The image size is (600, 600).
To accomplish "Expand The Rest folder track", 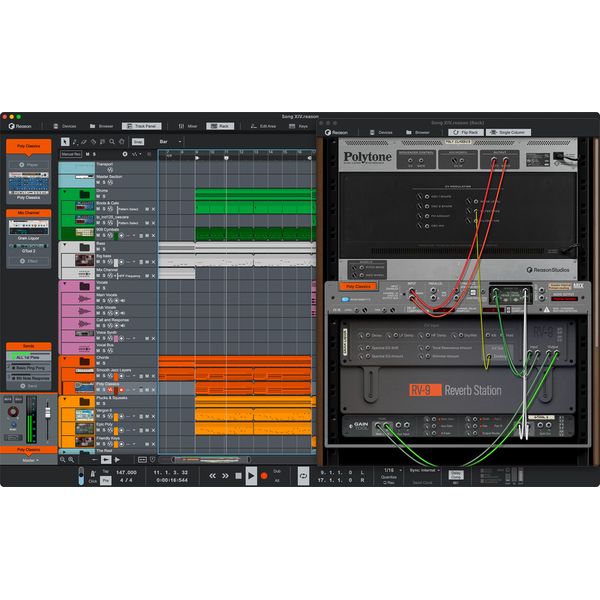I will pyautogui.click(x=65, y=452).
